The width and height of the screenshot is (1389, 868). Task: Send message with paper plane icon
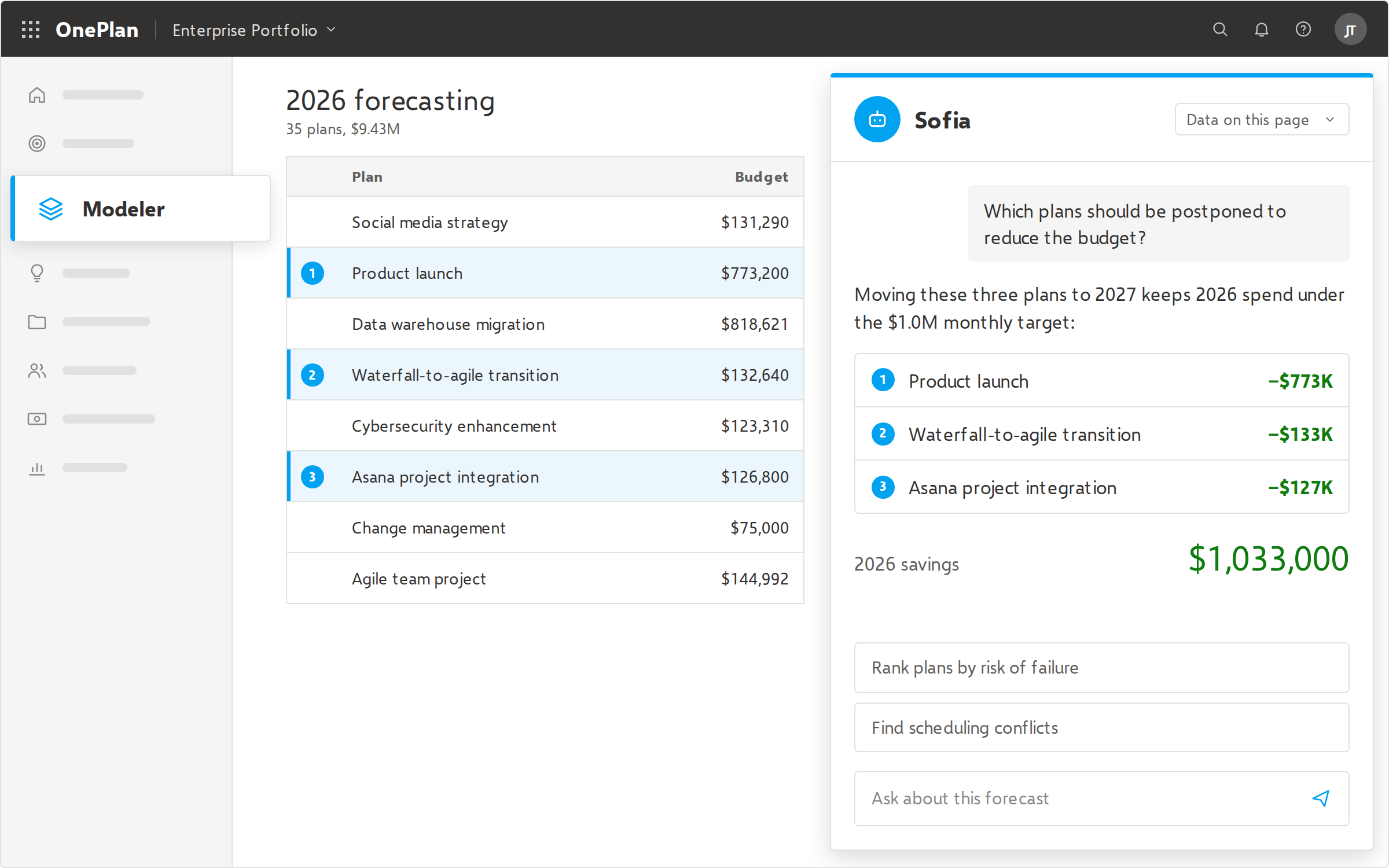(x=1321, y=799)
